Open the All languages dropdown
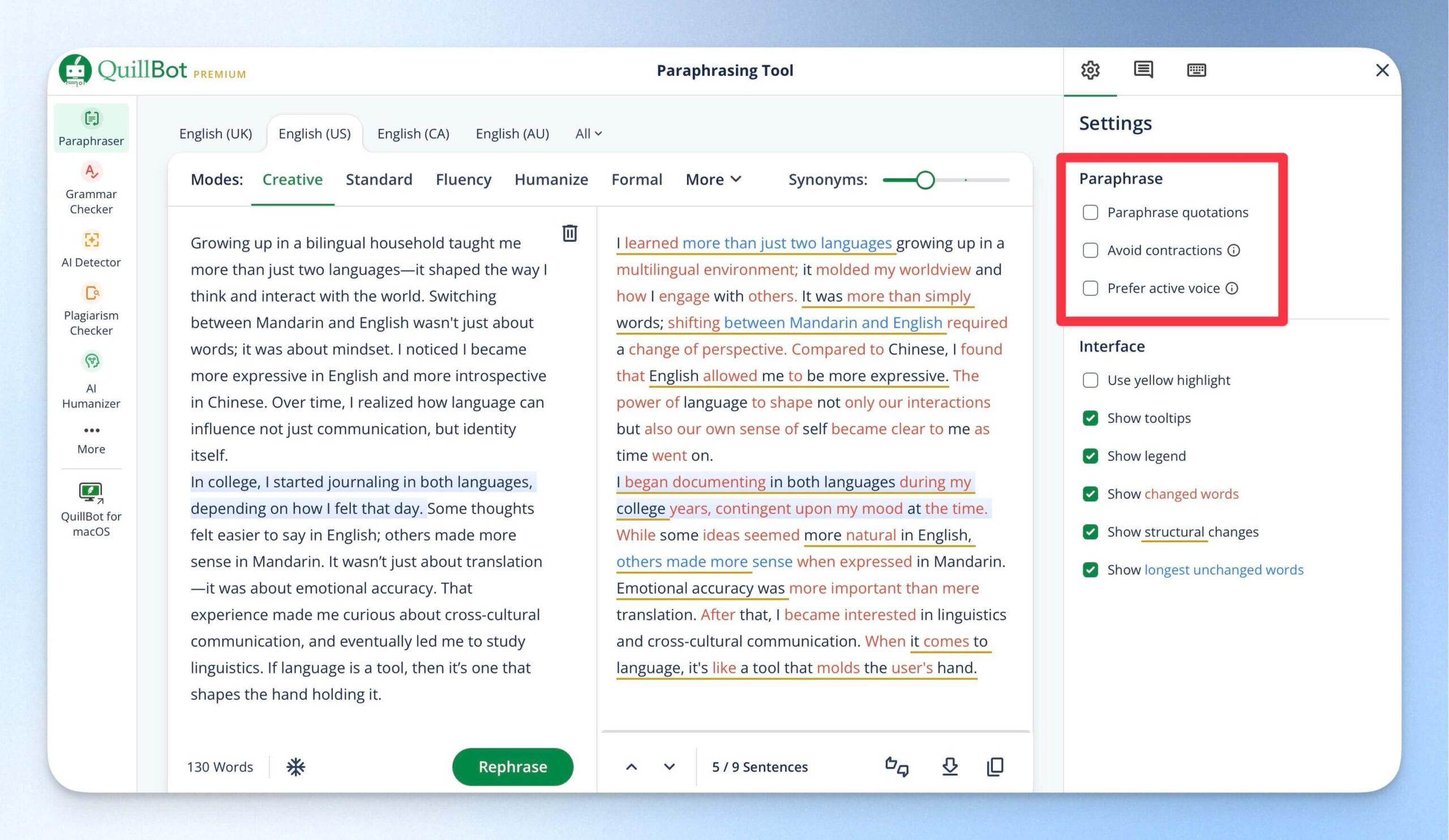 coord(589,134)
